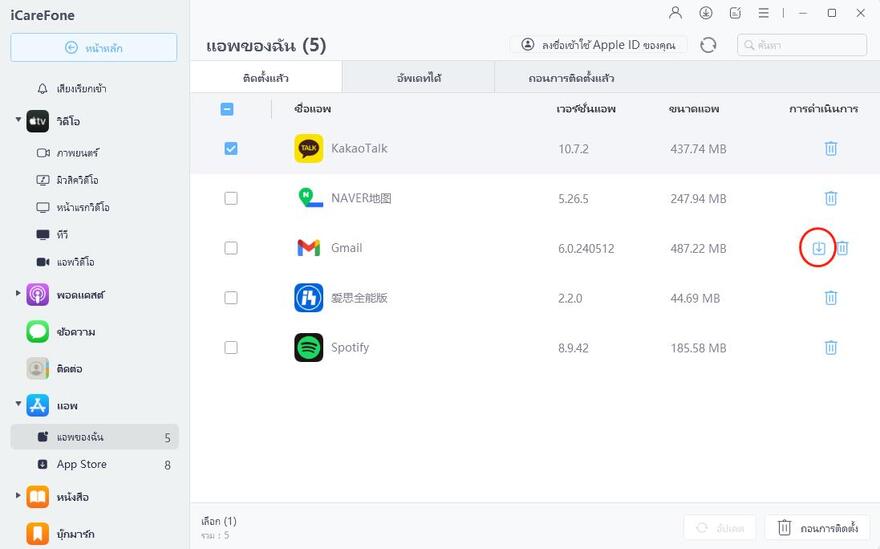The width and height of the screenshot is (880, 549).
Task: Click the KakaoTalk app name
Action: (359, 148)
